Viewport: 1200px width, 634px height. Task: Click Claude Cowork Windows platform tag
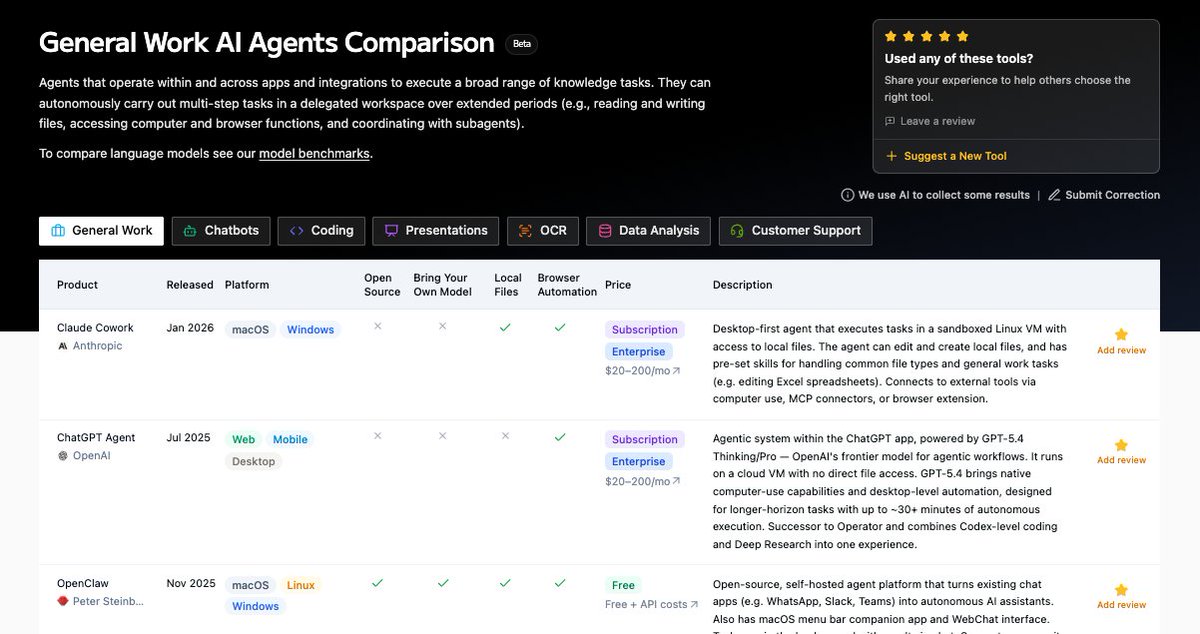[311, 330]
